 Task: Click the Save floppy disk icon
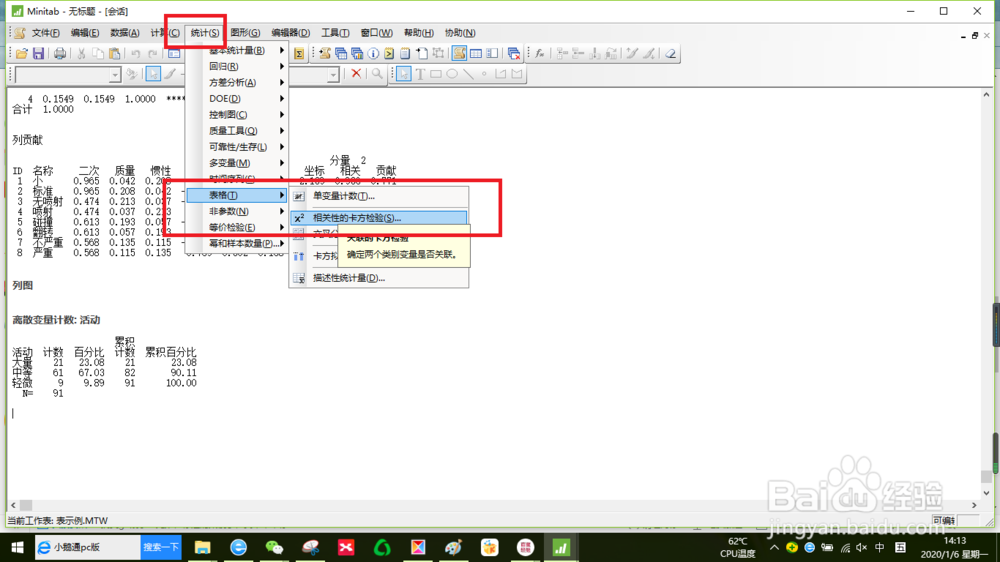pyautogui.click(x=39, y=54)
